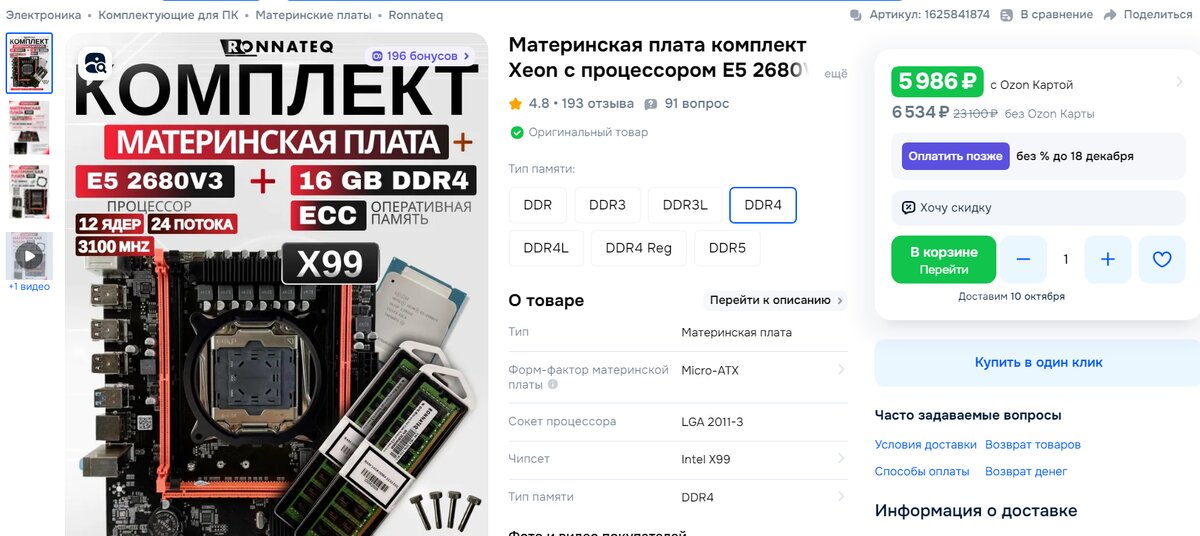Click Купить в один клик button
The image size is (1200, 536).
[x=1038, y=363]
